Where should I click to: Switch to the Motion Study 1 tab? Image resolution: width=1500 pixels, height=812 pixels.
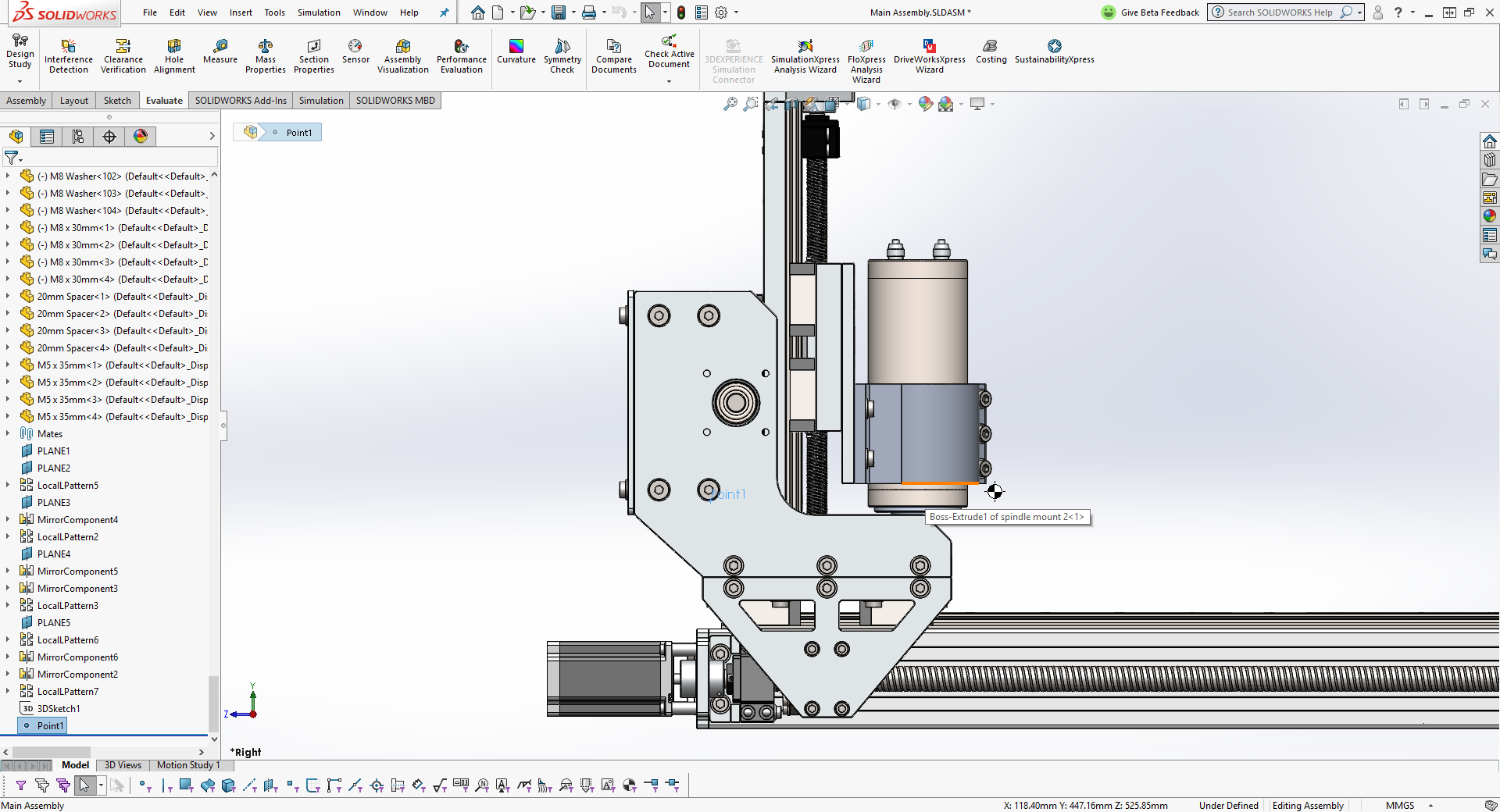click(187, 765)
